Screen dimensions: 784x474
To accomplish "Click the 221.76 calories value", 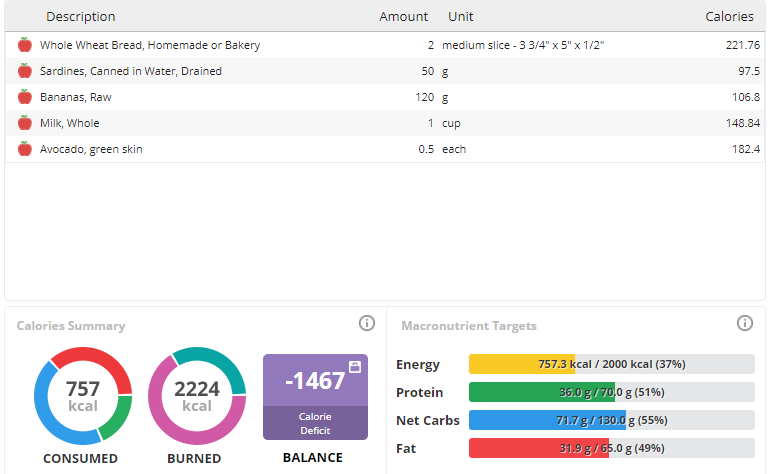I will click(742, 45).
